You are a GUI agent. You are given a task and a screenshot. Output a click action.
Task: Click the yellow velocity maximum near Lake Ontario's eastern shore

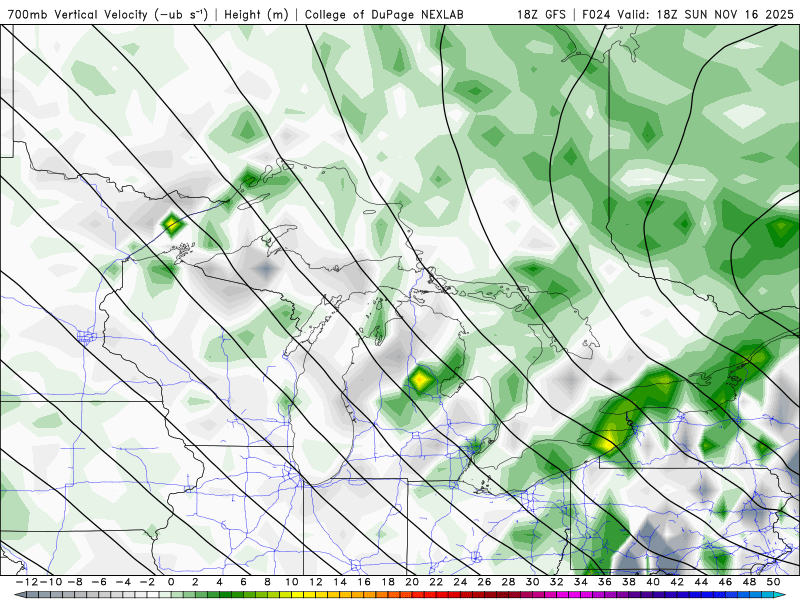pyautogui.click(x=607, y=442)
